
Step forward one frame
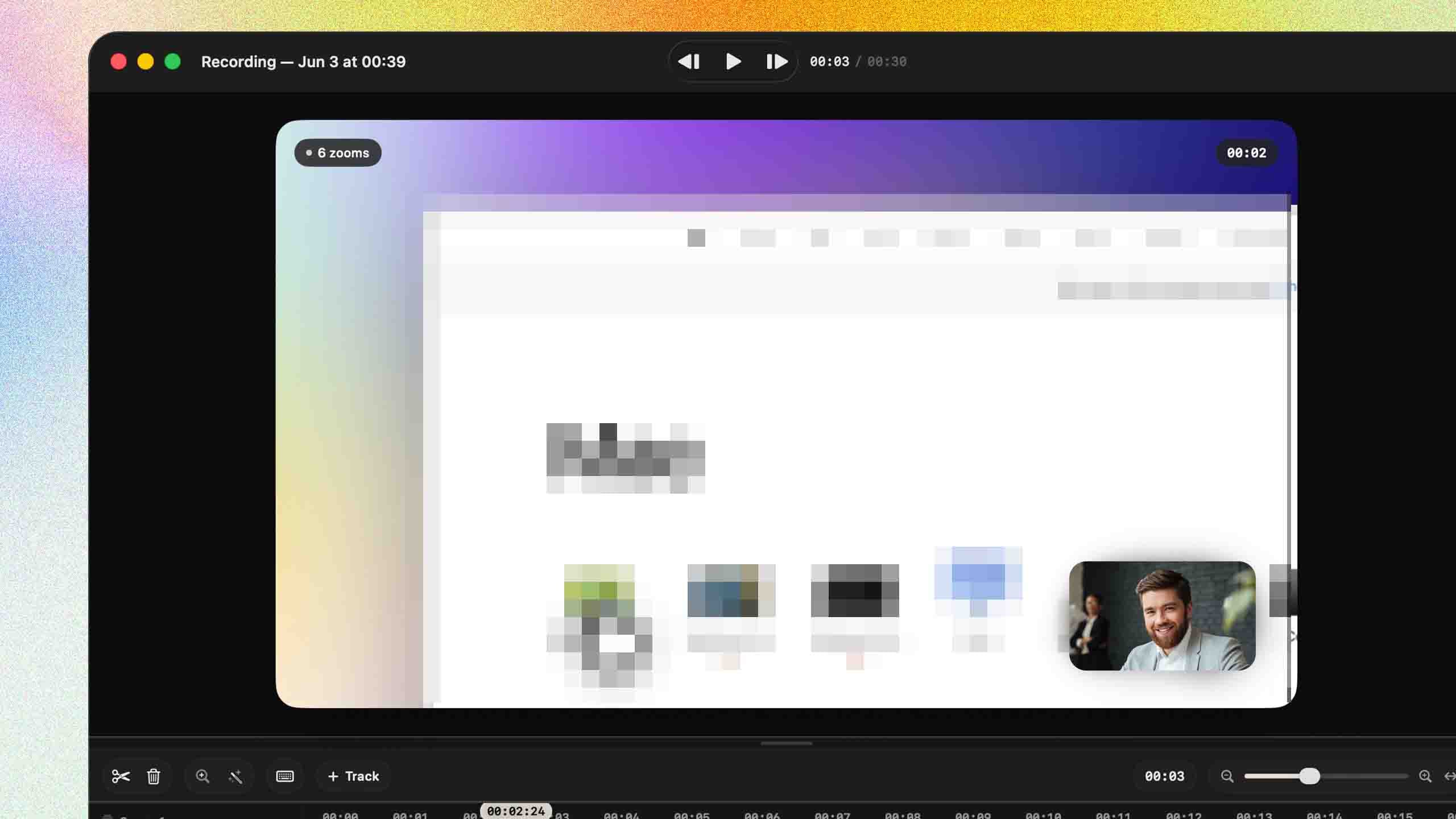(777, 61)
